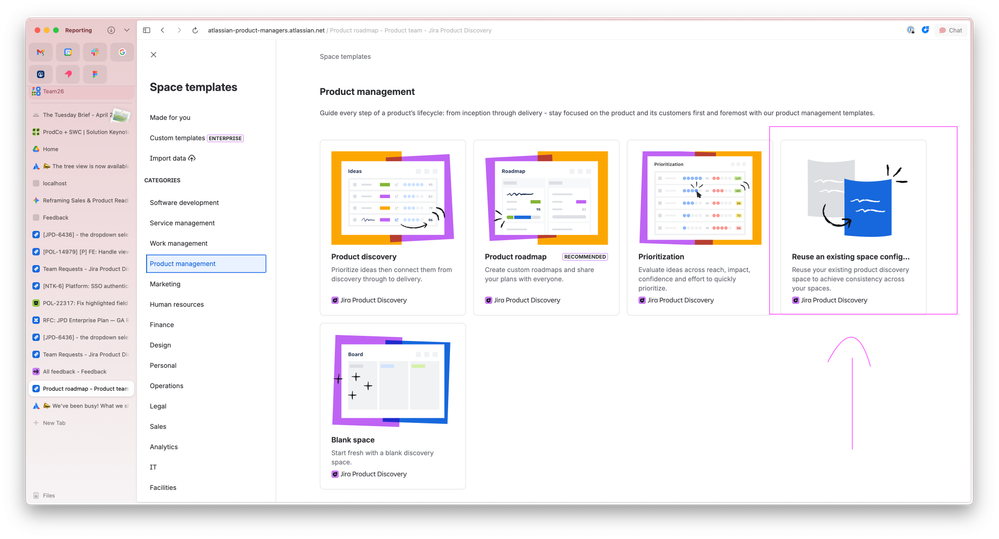
Task: Choose the IT category
Action: coord(153,468)
